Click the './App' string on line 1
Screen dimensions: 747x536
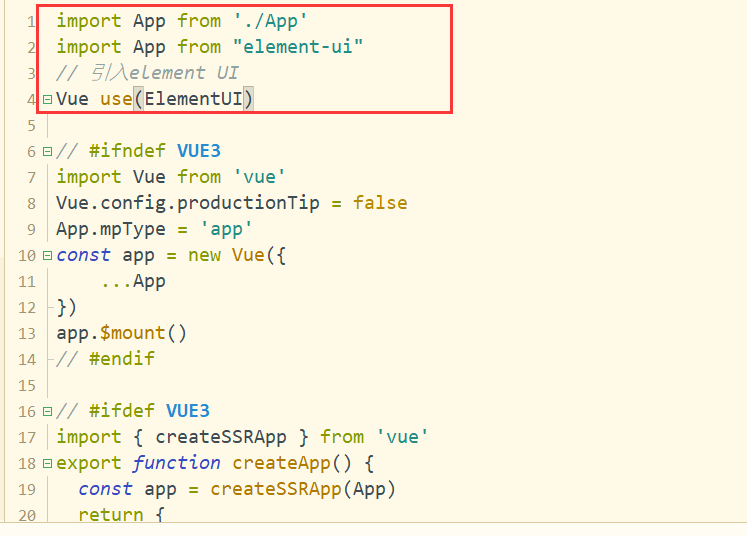tap(270, 21)
